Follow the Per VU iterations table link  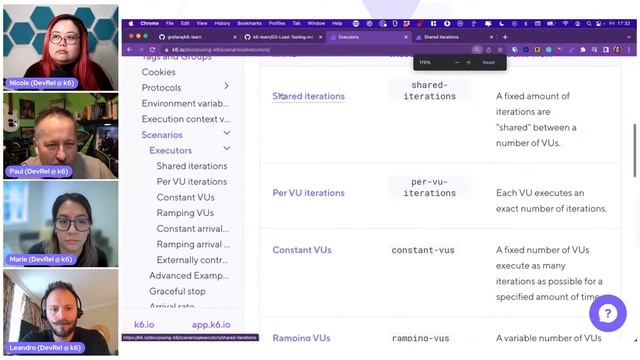point(309,193)
